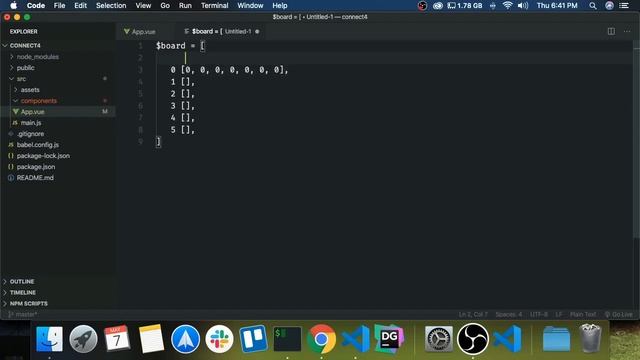Open Trello from the dock
Screen dimensions: 640x360
click(253, 339)
